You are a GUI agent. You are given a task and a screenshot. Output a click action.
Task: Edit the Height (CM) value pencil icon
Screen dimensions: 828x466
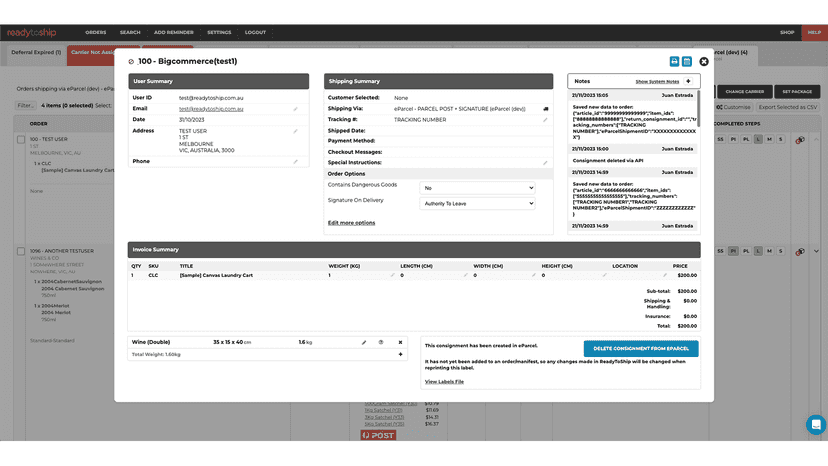pyautogui.click(x=604, y=275)
